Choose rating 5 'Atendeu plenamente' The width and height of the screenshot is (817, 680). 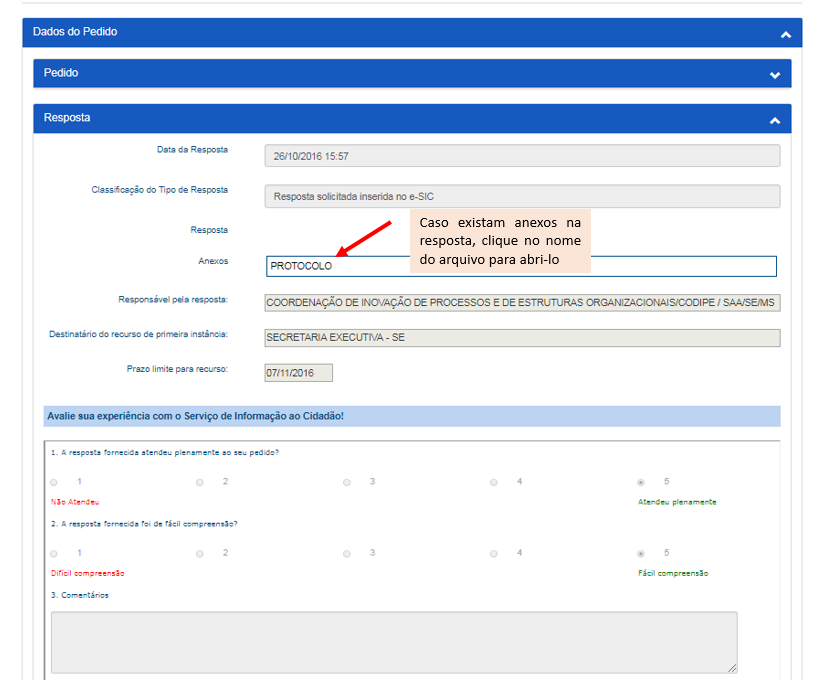(x=641, y=483)
